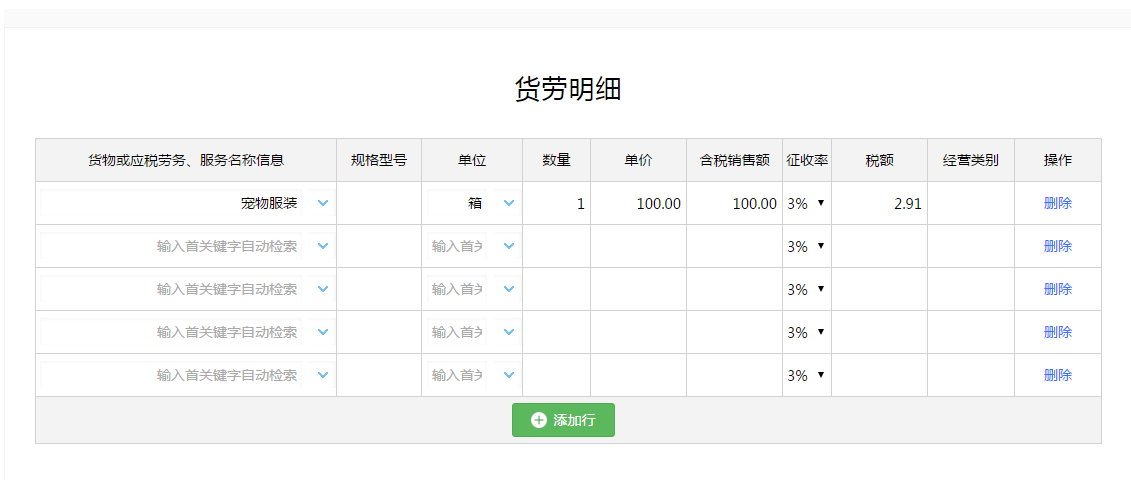The image size is (1131, 480).
Task: Open the 3% tax rate selector in first row
Action: tap(806, 204)
